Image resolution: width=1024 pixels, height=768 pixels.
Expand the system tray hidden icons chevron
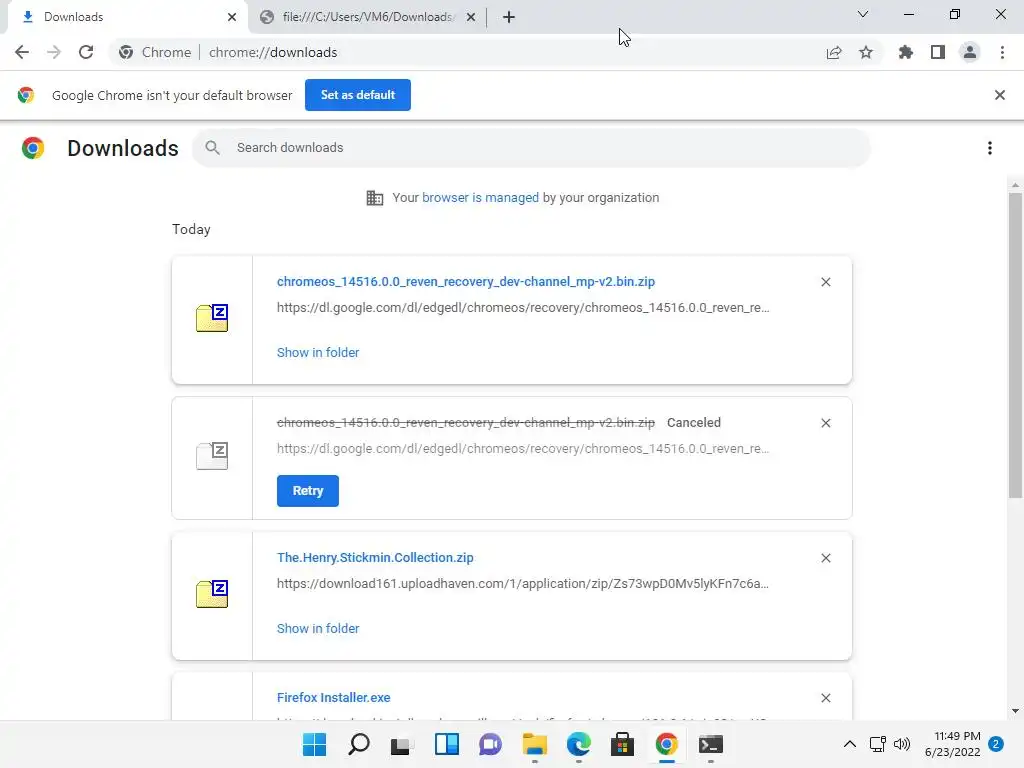coord(850,744)
